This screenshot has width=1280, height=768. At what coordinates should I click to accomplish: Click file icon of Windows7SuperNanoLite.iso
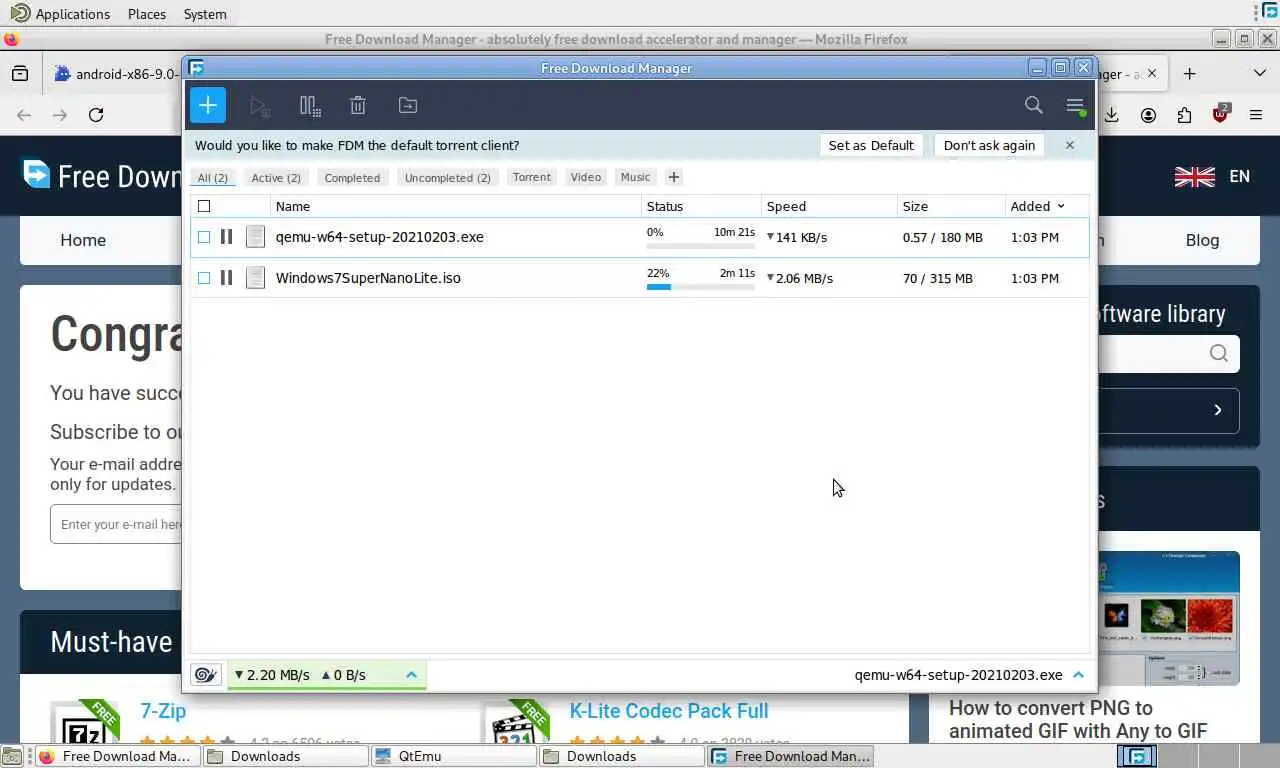pyautogui.click(x=255, y=278)
